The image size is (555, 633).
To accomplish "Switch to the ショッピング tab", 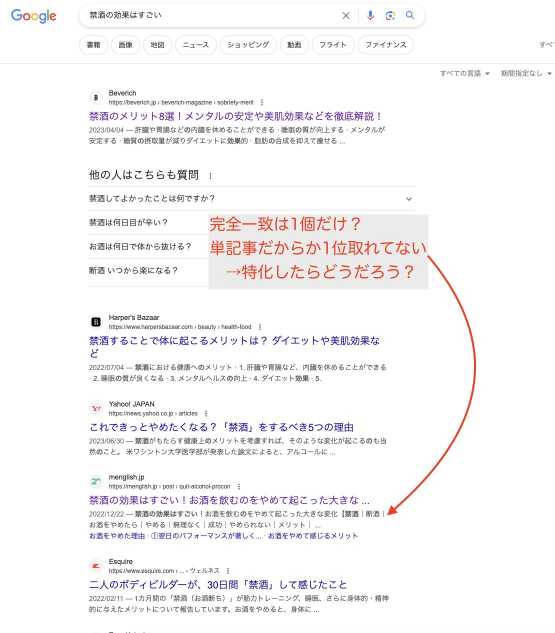I will tap(248, 45).
